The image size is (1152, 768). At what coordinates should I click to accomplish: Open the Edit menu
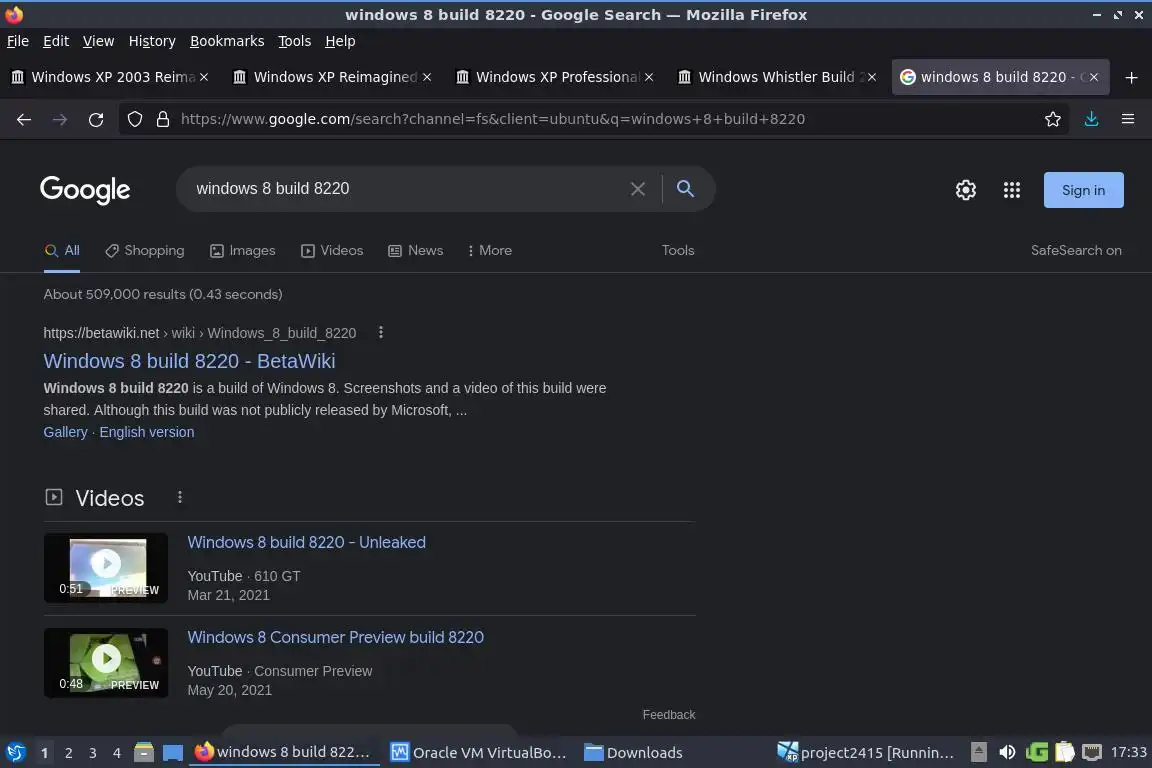pyautogui.click(x=56, y=41)
